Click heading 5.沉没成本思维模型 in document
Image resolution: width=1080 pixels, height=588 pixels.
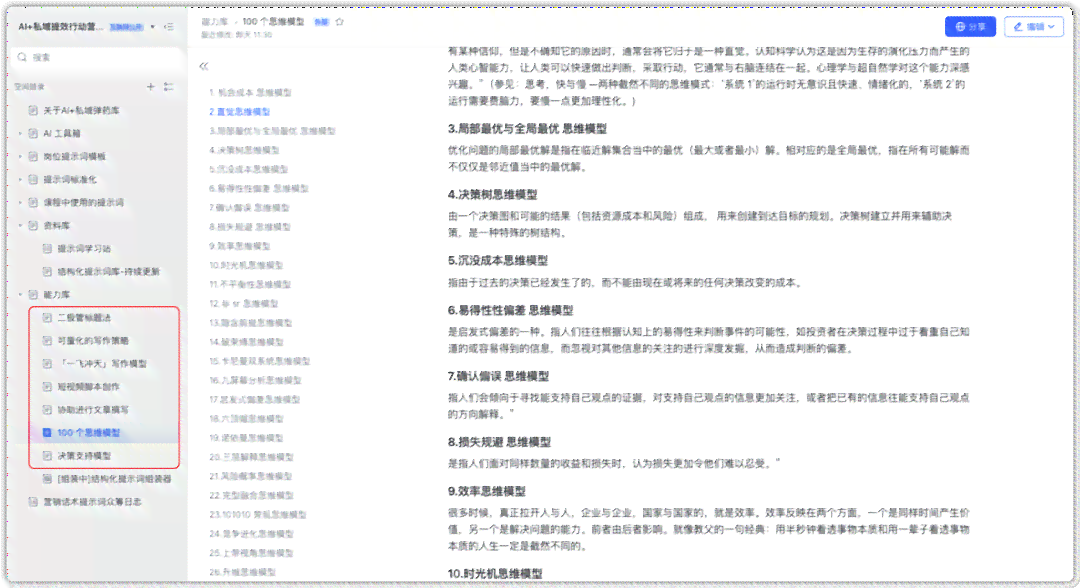pyautogui.click(x=498, y=260)
